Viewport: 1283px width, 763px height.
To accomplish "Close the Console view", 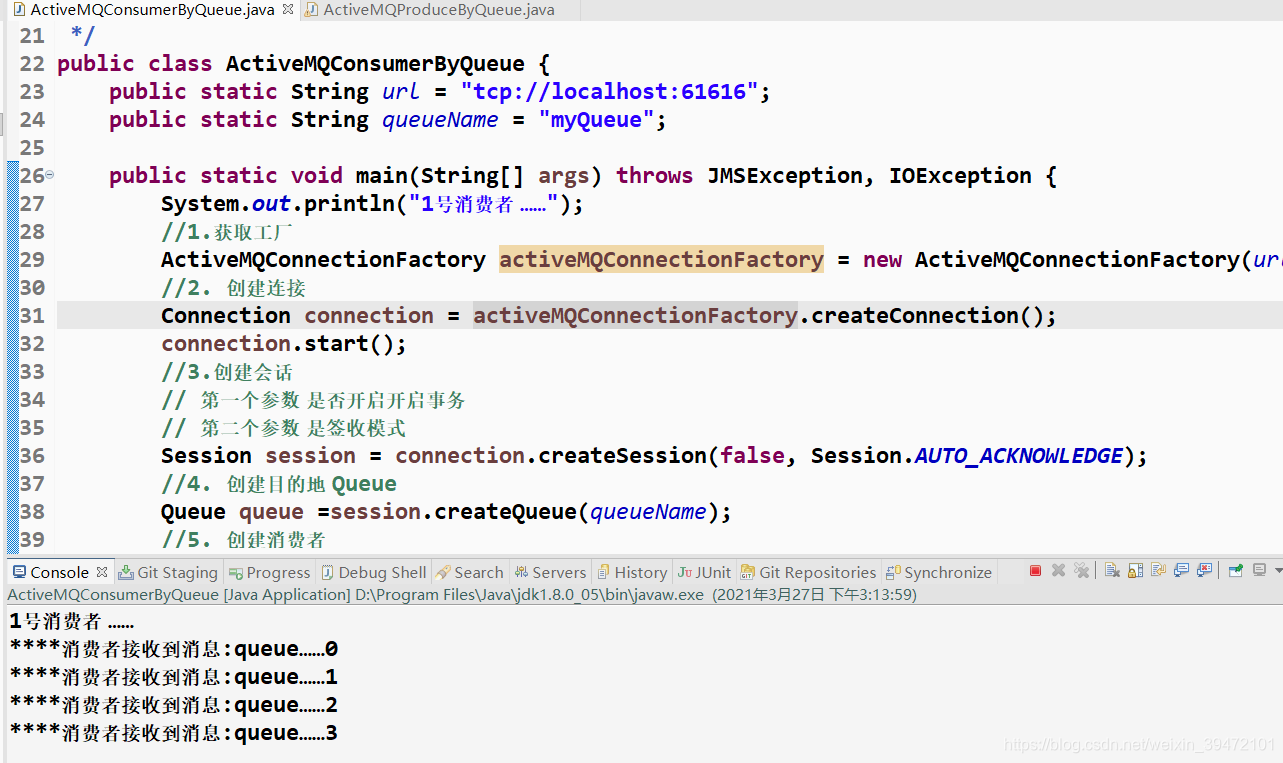I will [102, 572].
